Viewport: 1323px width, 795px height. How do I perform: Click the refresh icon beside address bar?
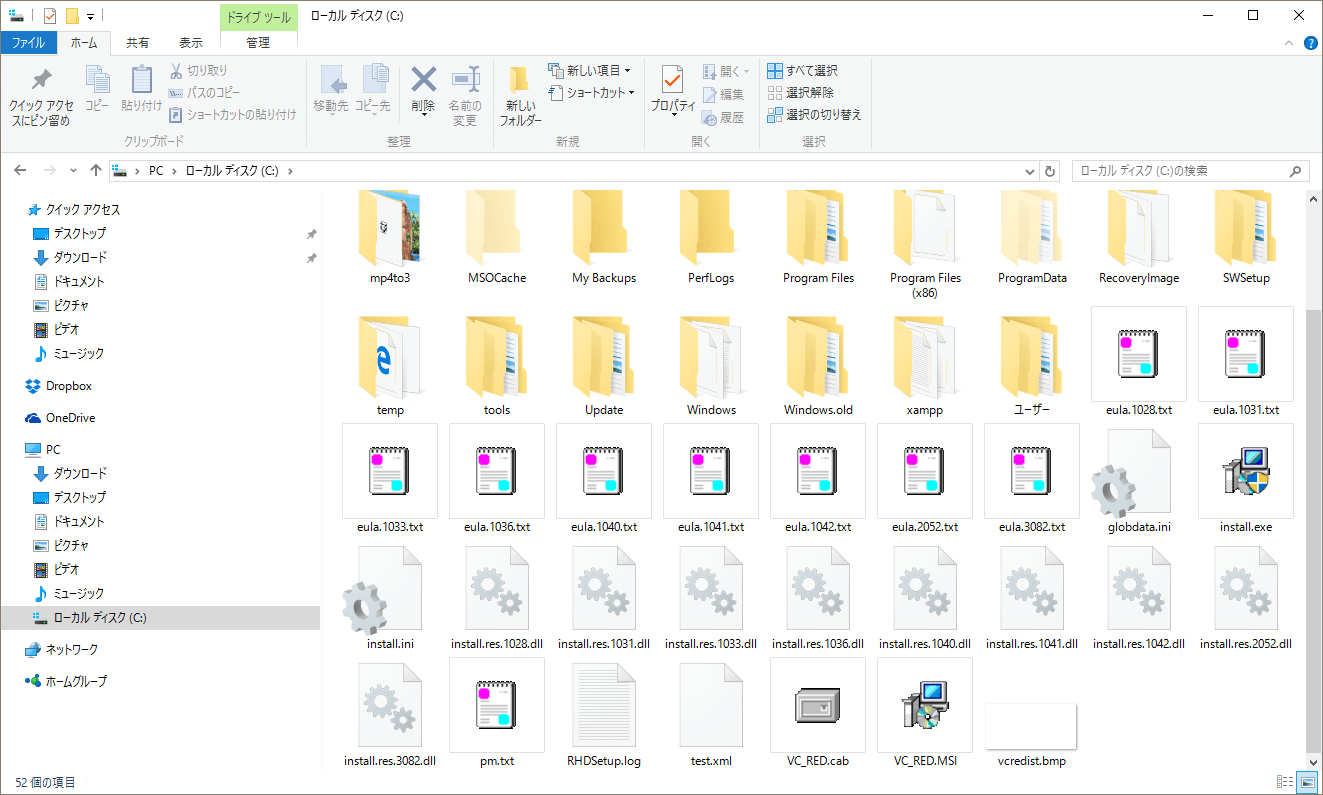point(1050,171)
